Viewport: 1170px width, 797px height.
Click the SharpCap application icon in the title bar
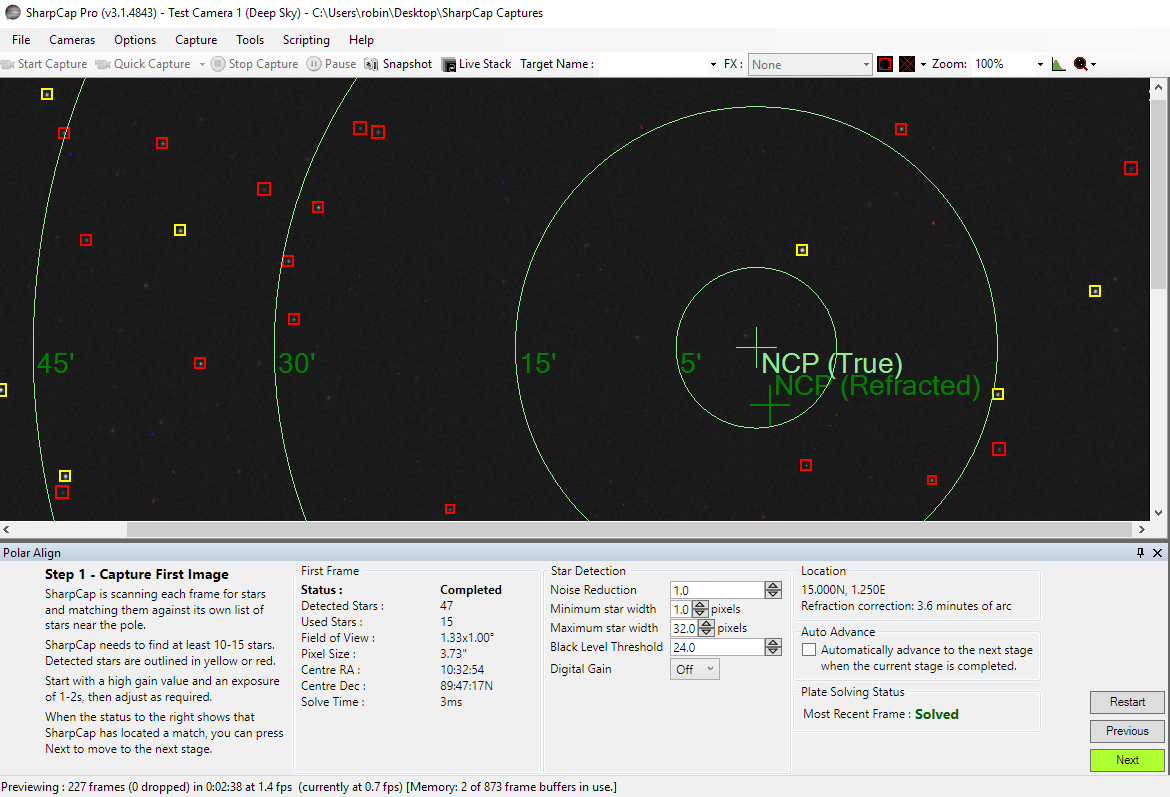point(13,13)
